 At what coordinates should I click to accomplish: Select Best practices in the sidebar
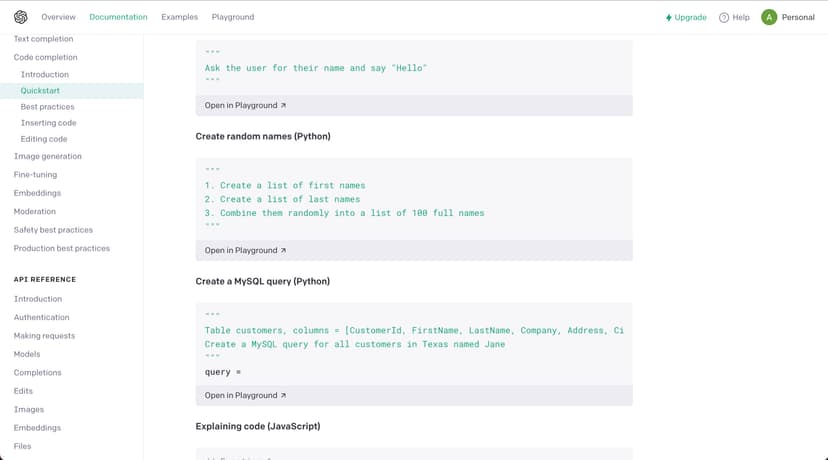pos(47,107)
